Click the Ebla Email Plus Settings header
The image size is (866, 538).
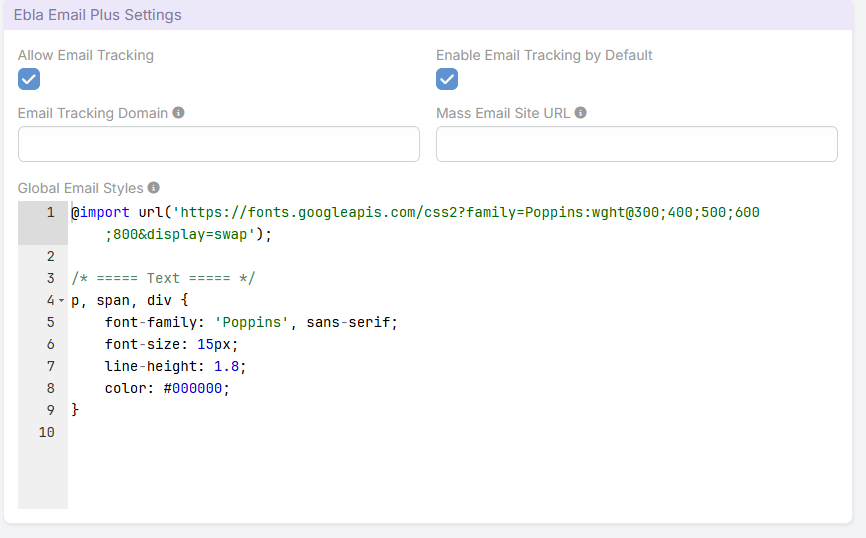tap(98, 15)
